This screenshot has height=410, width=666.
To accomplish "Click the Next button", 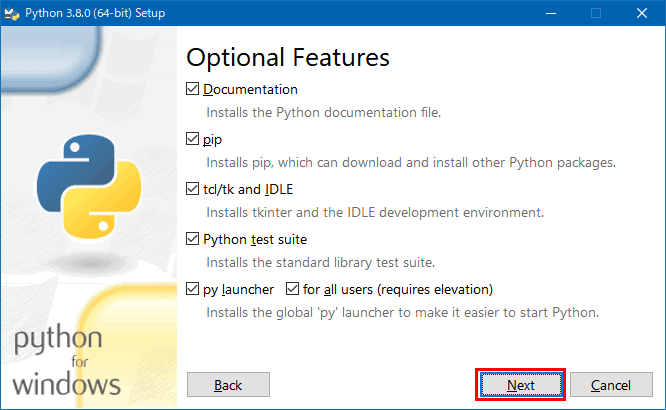I will pyautogui.click(x=521, y=385).
